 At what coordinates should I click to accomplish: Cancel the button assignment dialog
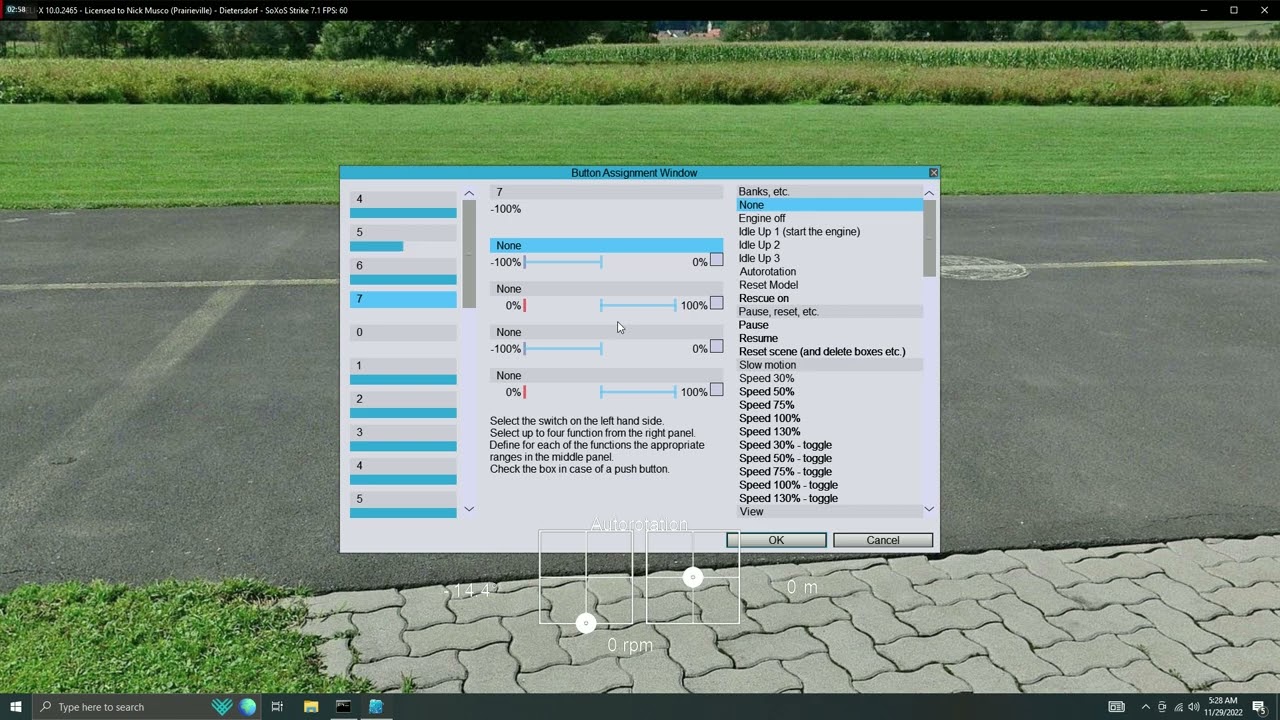883,540
